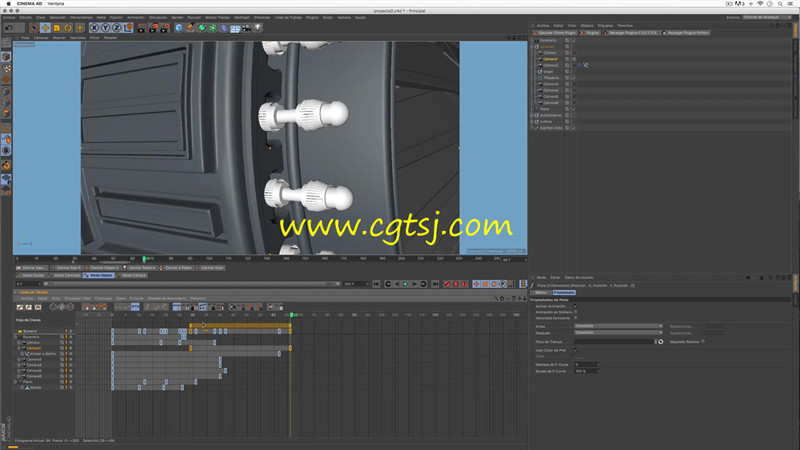The image size is (800, 450).
Task: Toggle the coordinate system icon next to Z
Action: pyautogui.click(x=128, y=28)
